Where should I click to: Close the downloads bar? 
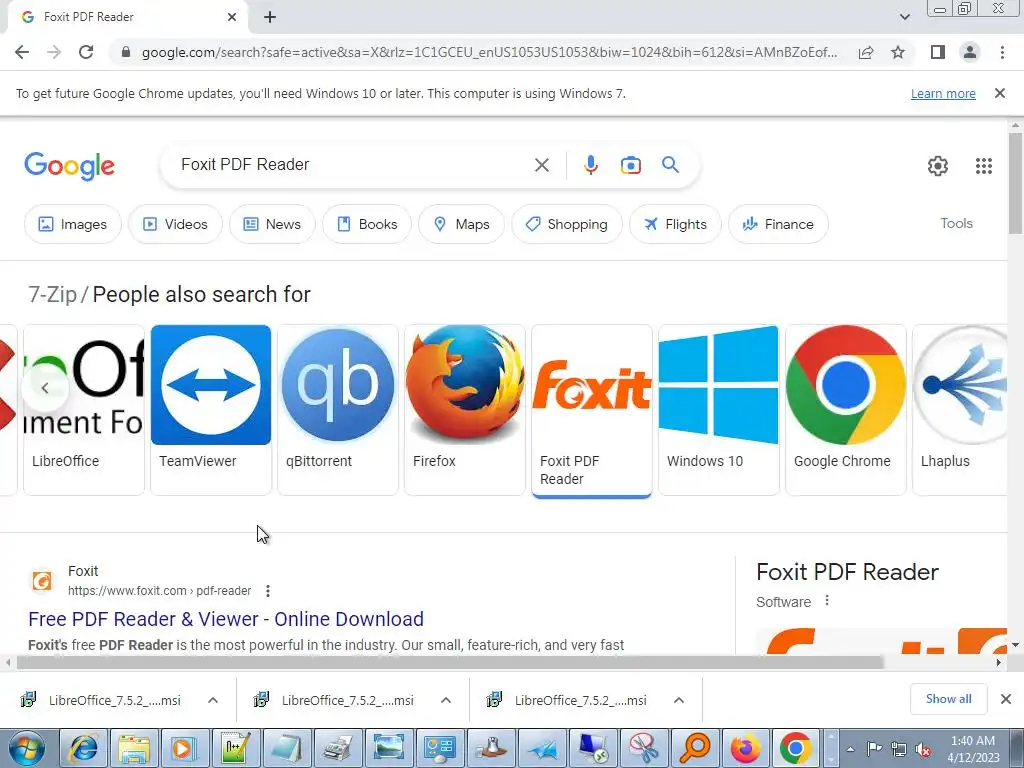point(1006,699)
